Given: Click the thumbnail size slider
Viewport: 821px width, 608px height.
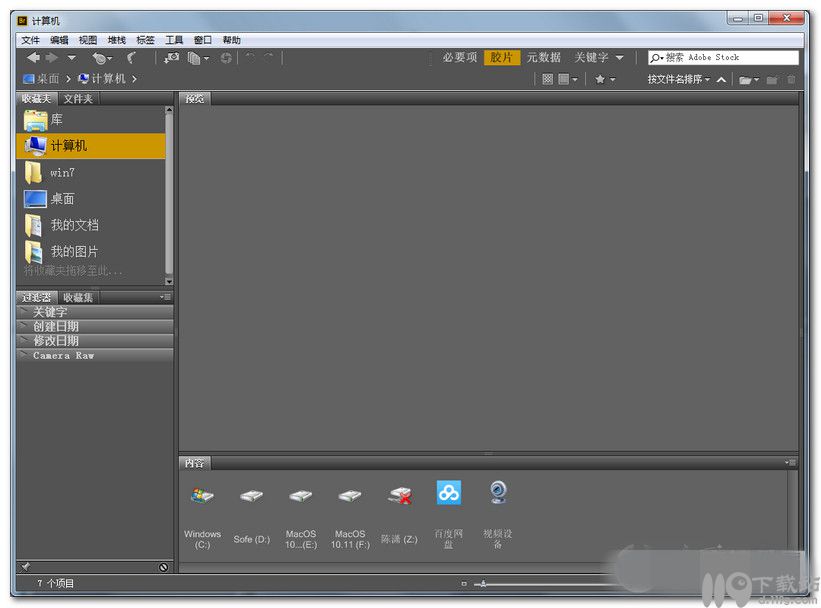Looking at the screenshot, I should click(x=545, y=583).
